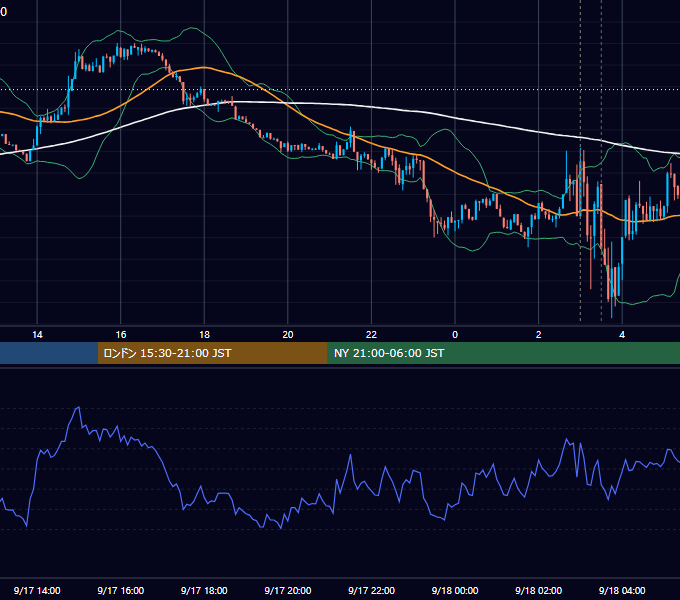This screenshot has height=600, width=680.
Task: Click the NY 21:00-06:00 JST session band
Action: [503, 353]
